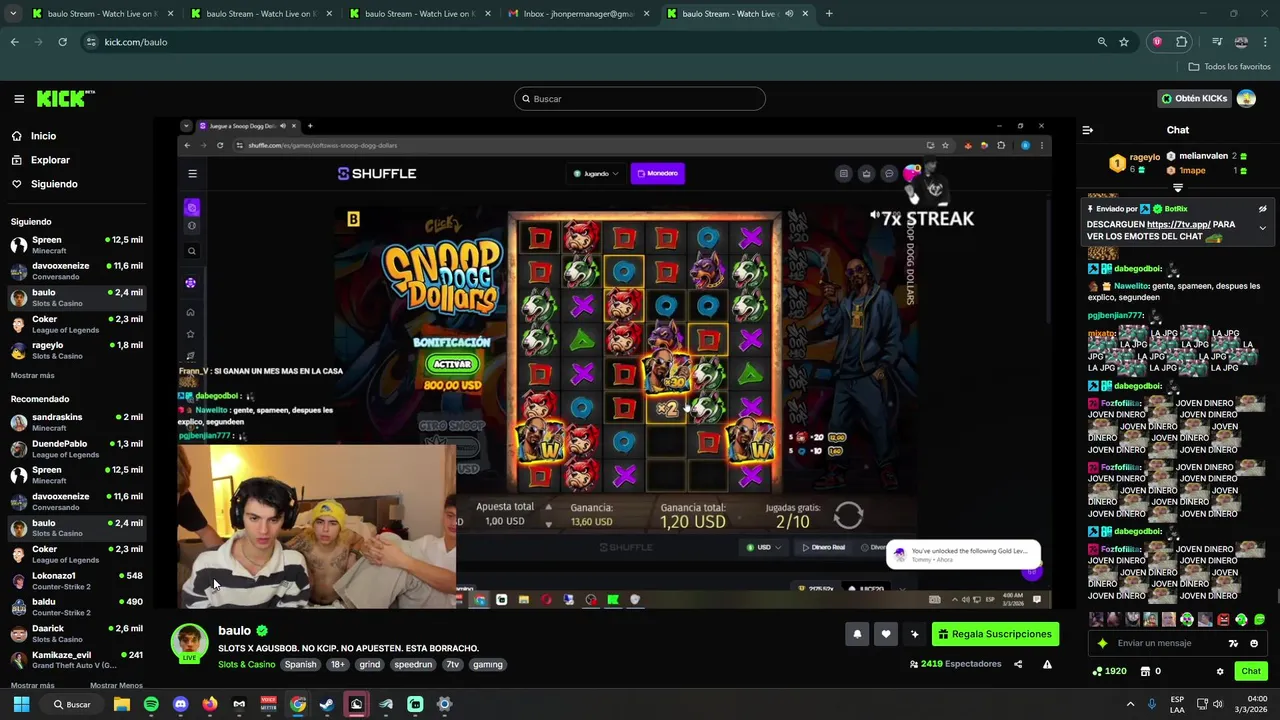1280x720 pixels.
Task: Focus the Kick Buscar search box
Action: [640, 99]
